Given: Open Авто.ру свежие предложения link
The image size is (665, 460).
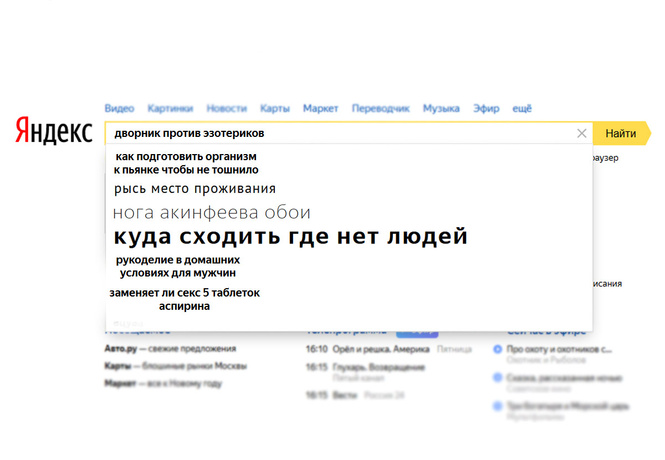Looking at the screenshot, I should pyautogui.click(x=170, y=348).
